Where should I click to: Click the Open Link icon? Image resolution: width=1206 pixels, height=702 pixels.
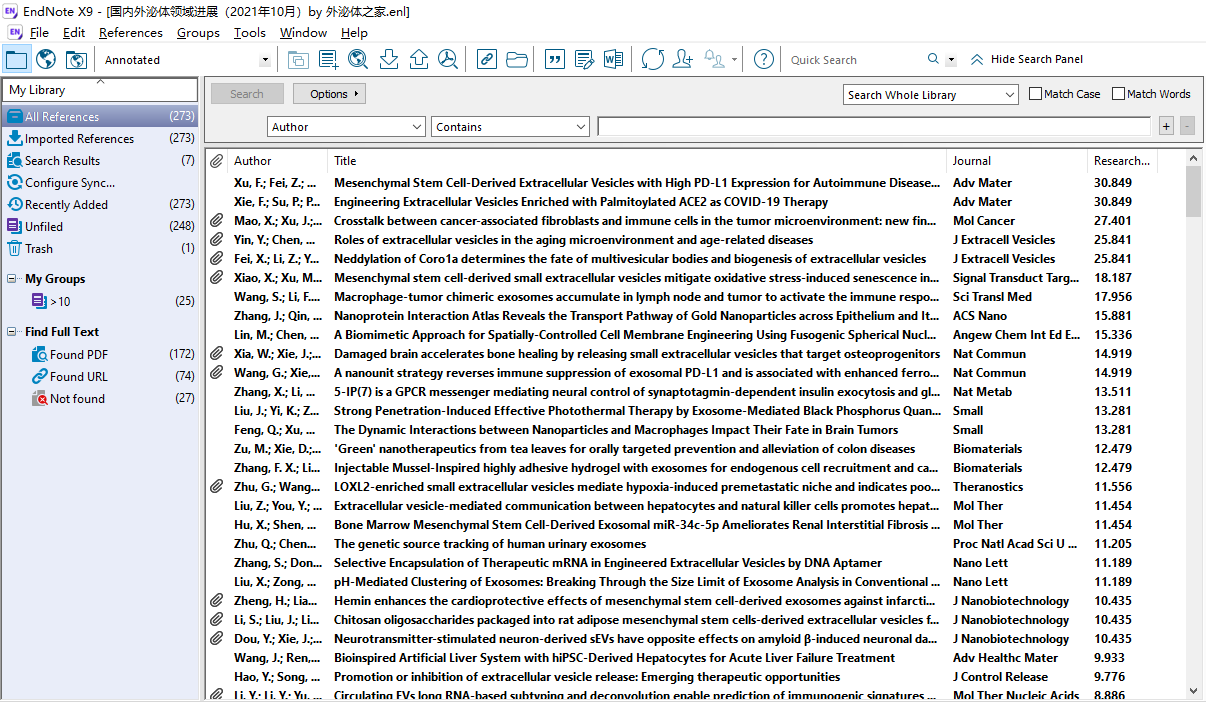(x=486, y=59)
